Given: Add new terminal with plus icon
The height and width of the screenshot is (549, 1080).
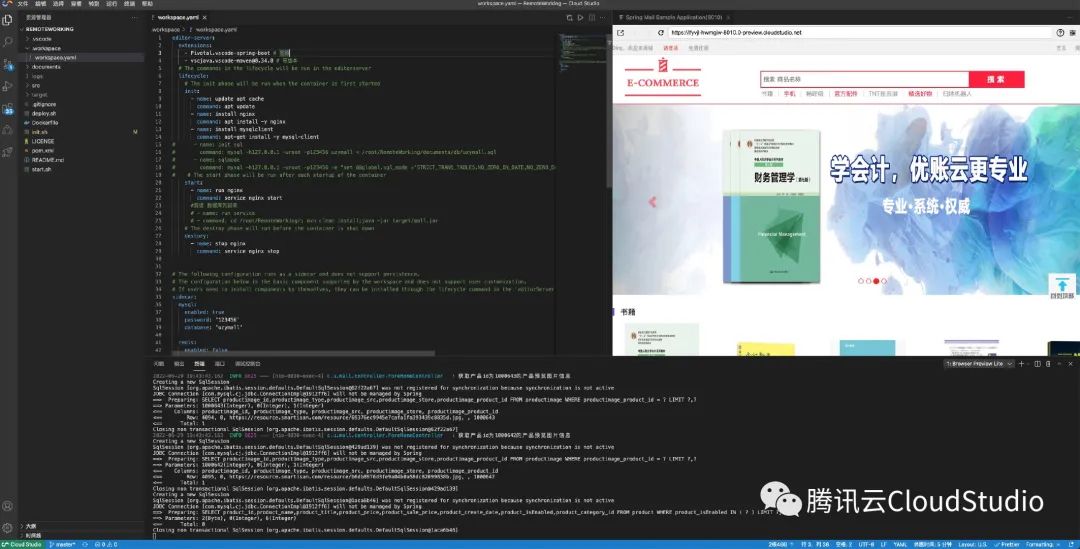Looking at the screenshot, I should (1021, 364).
